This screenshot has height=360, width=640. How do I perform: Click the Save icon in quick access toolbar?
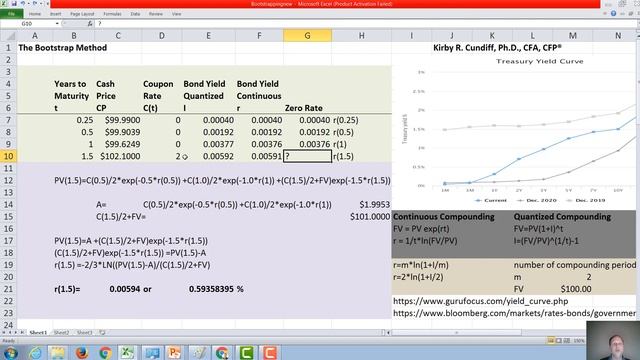click(14, 4)
